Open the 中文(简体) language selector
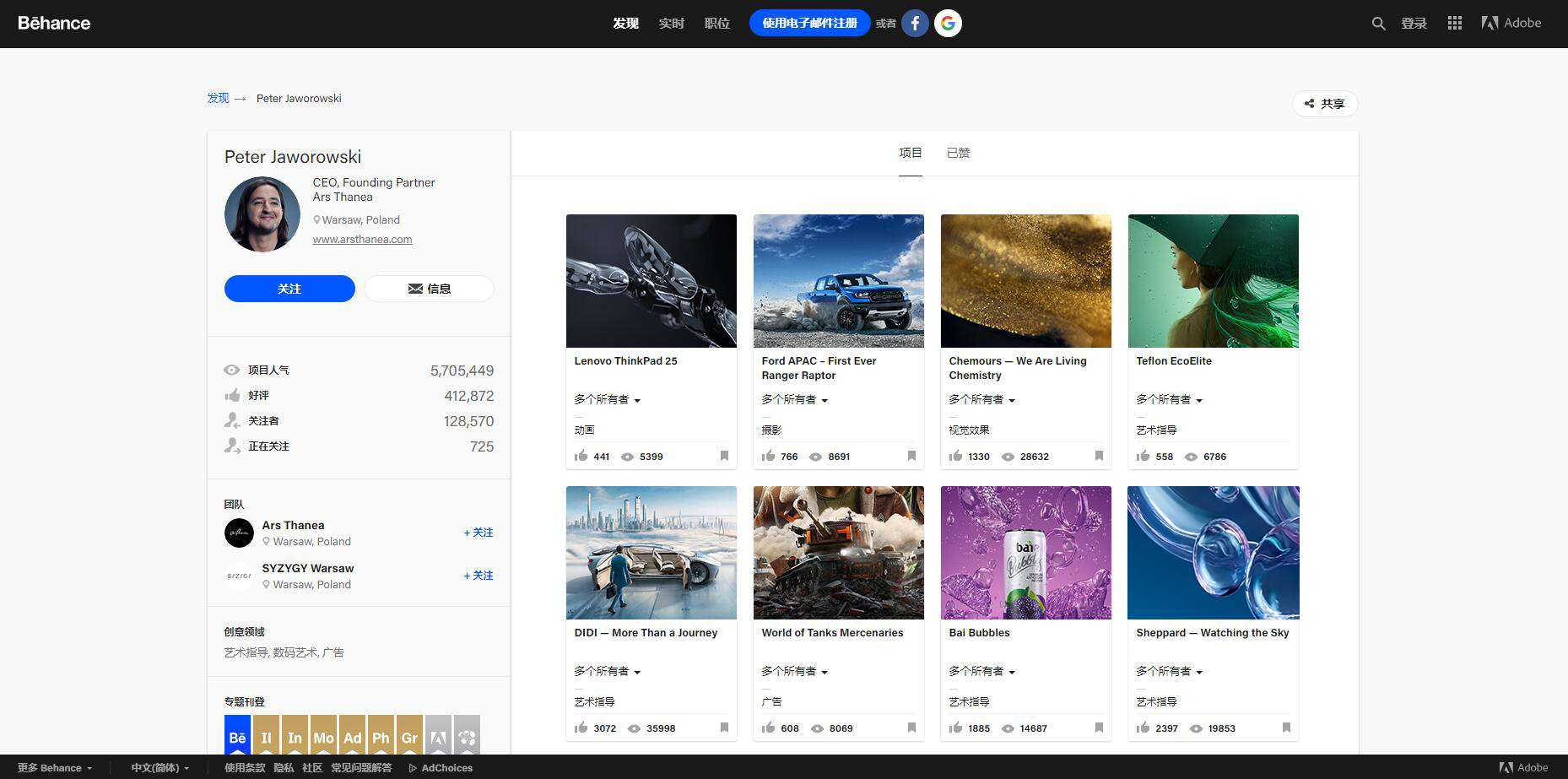The width and height of the screenshot is (1568, 779). (x=160, y=768)
